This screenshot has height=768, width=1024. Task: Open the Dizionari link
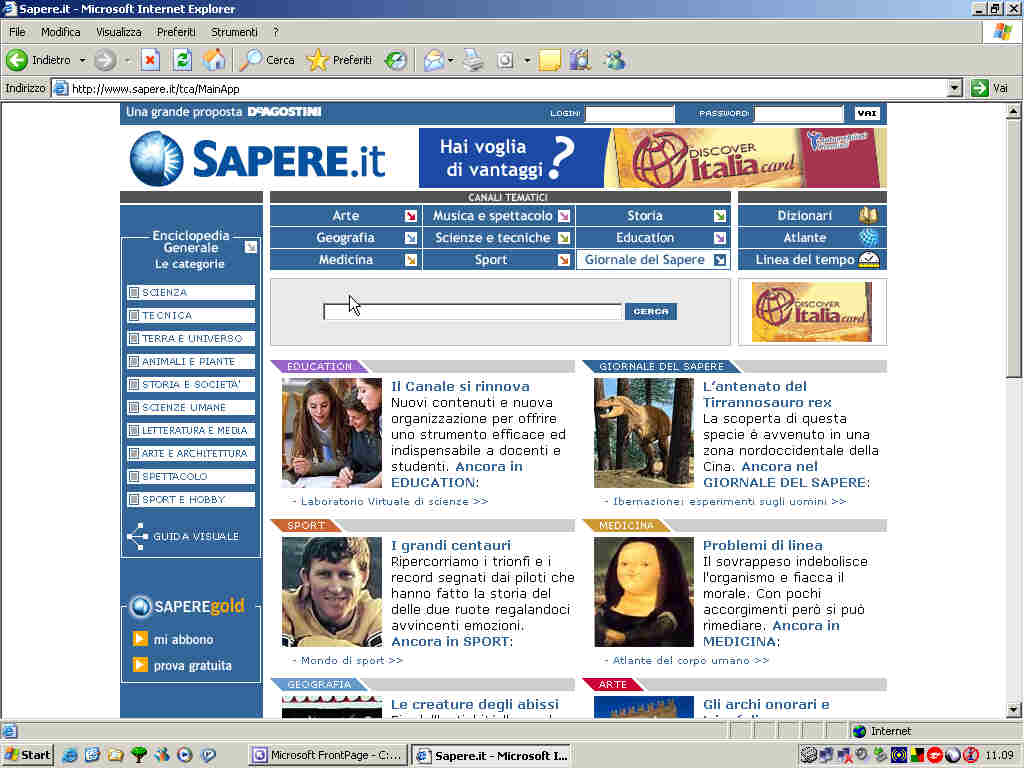click(812, 216)
